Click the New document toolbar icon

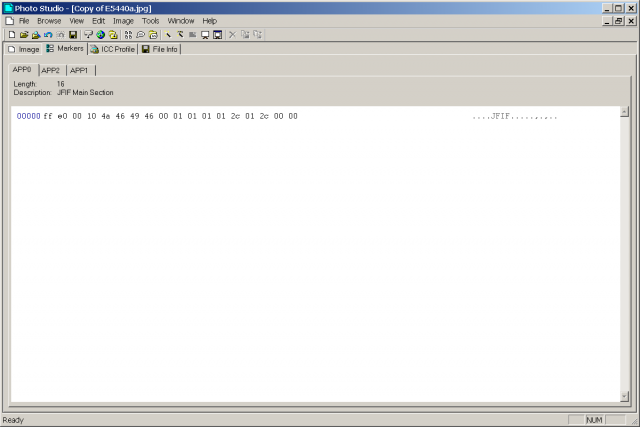(x=12, y=35)
